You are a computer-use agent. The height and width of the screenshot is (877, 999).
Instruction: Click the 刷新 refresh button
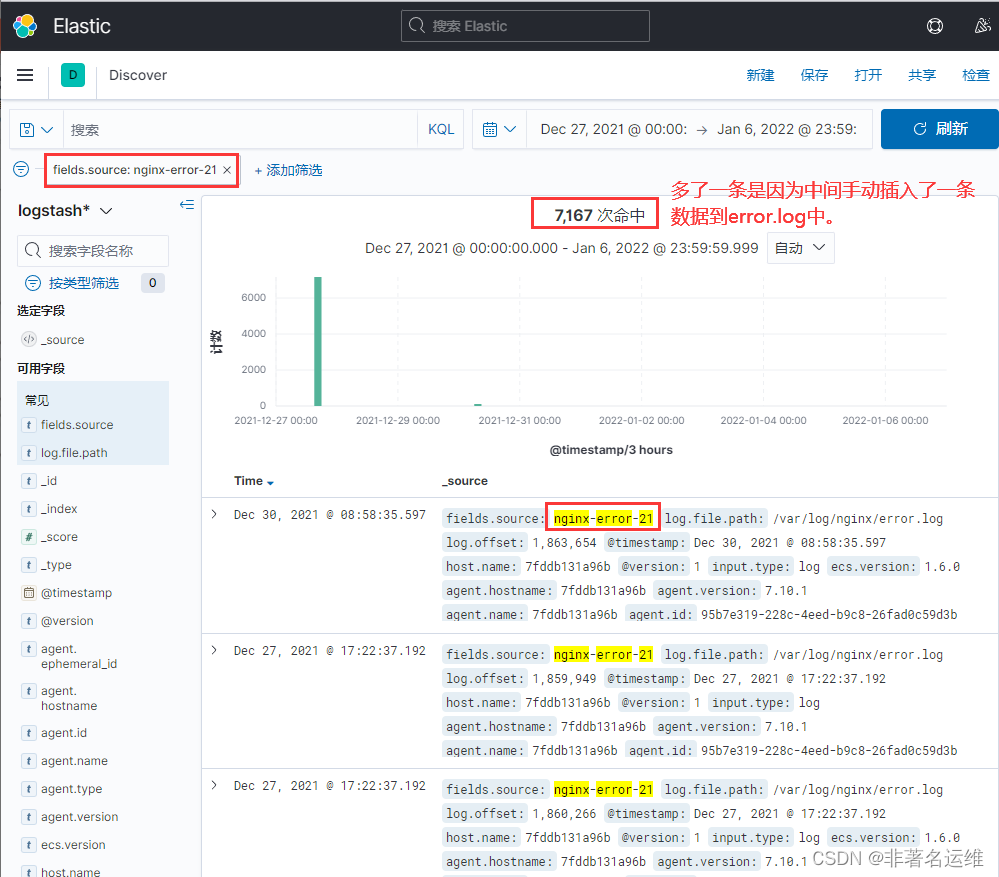click(939, 129)
